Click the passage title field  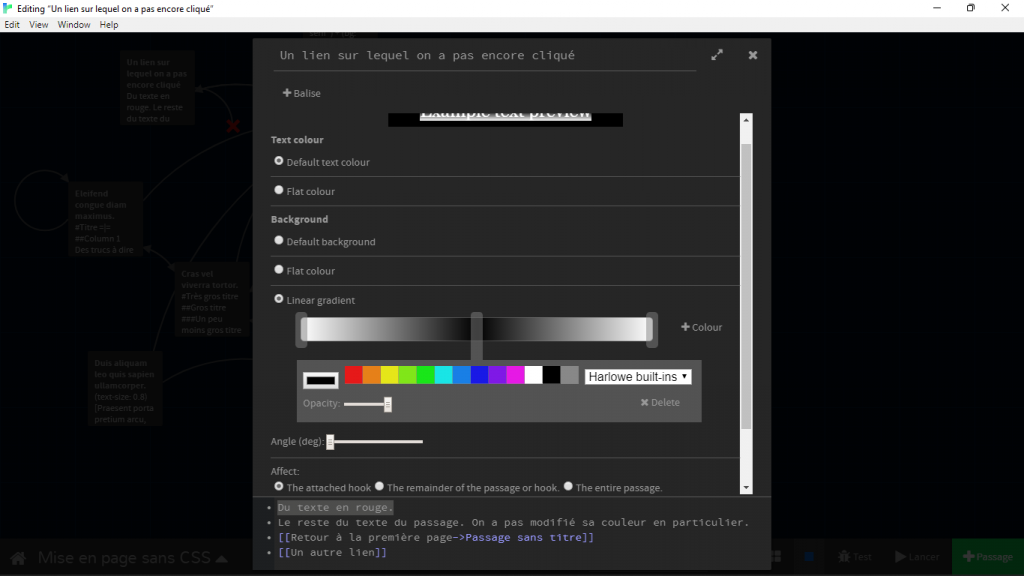tap(485, 56)
